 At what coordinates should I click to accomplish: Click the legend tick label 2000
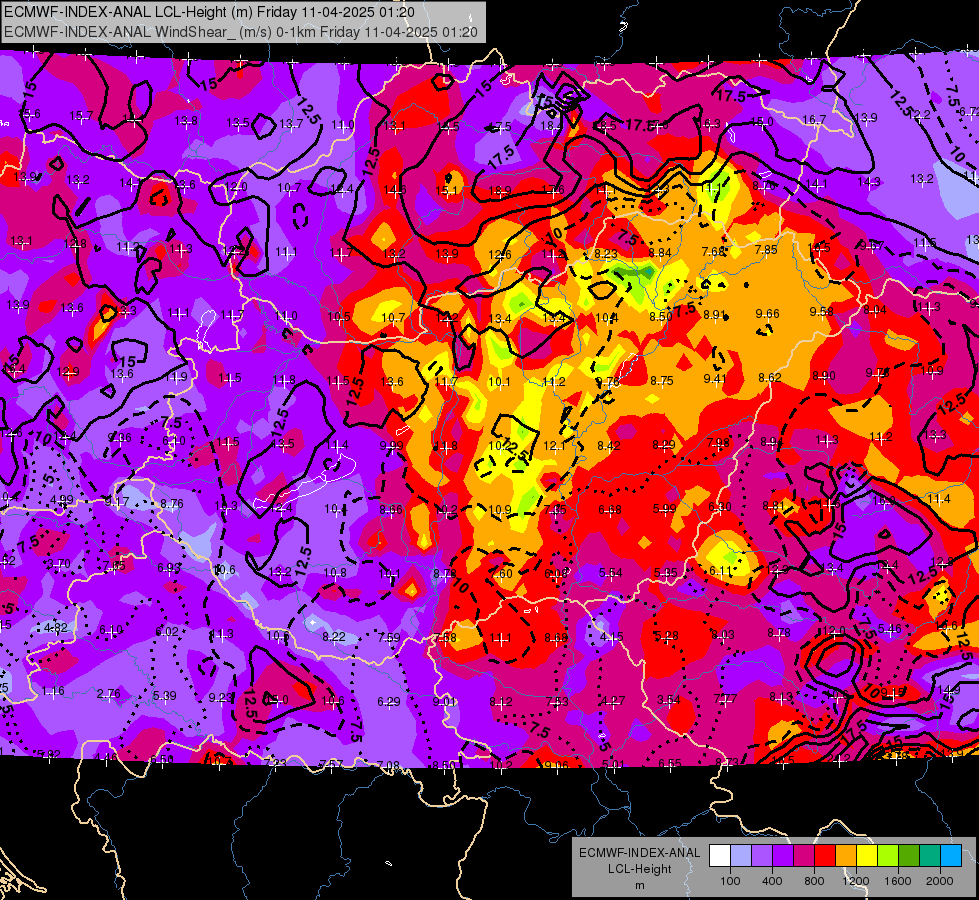(x=940, y=881)
